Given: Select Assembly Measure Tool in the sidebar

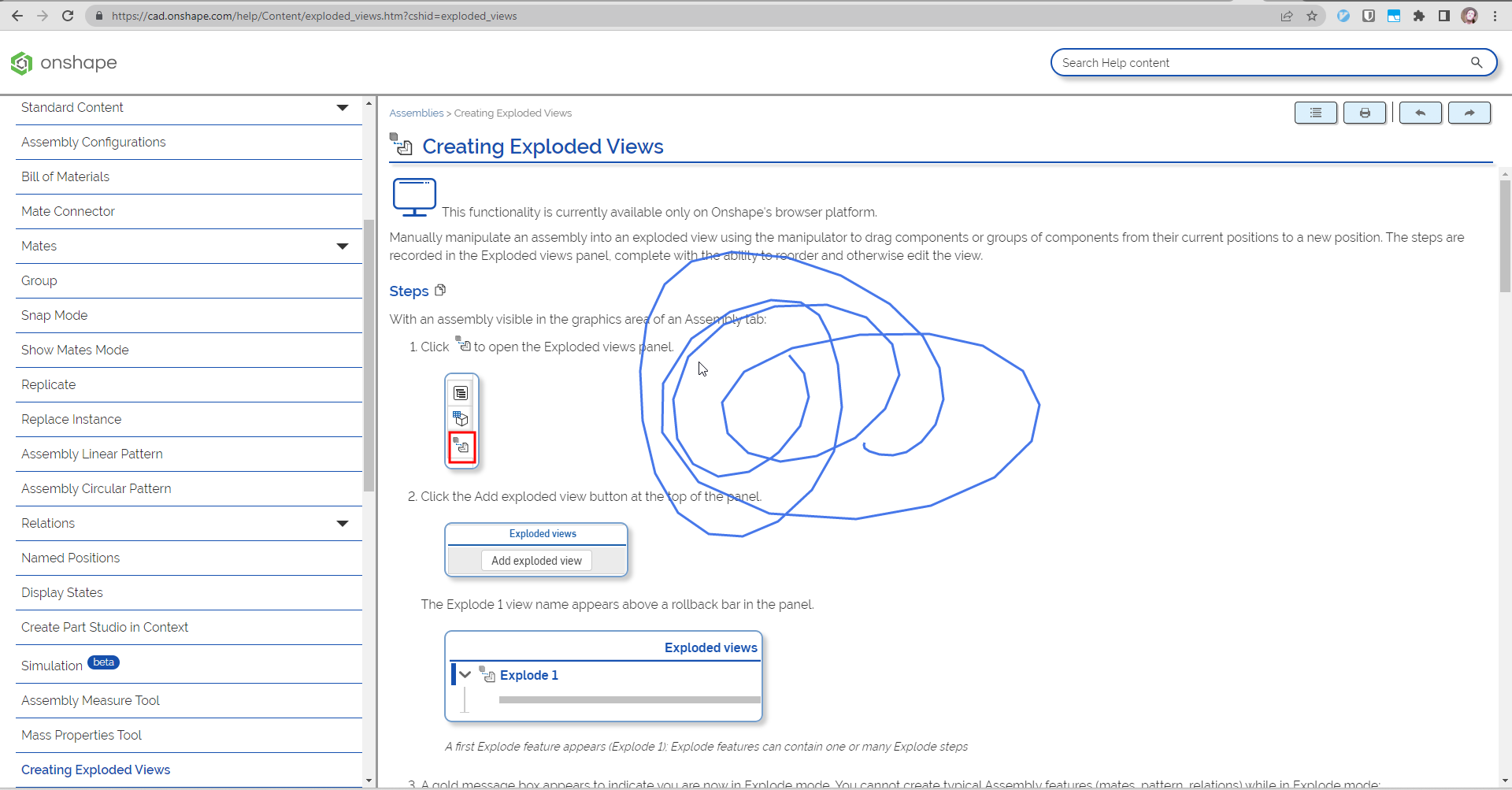Looking at the screenshot, I should (x=90, y=700).
